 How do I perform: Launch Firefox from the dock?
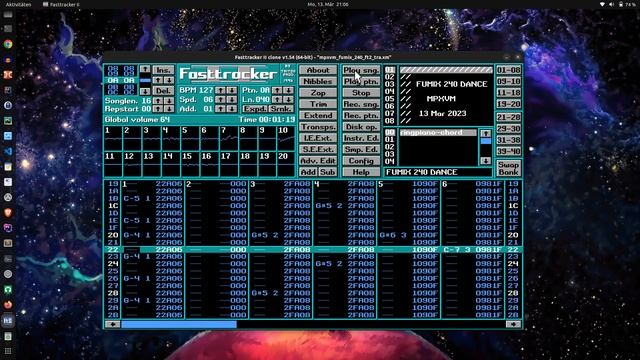(8, 305)
